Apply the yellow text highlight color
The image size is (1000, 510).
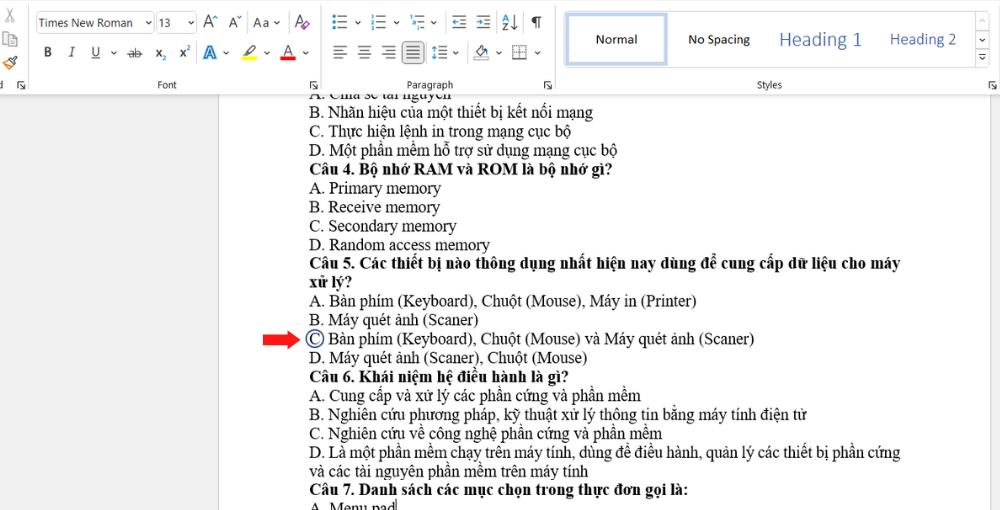pos(249,53)
